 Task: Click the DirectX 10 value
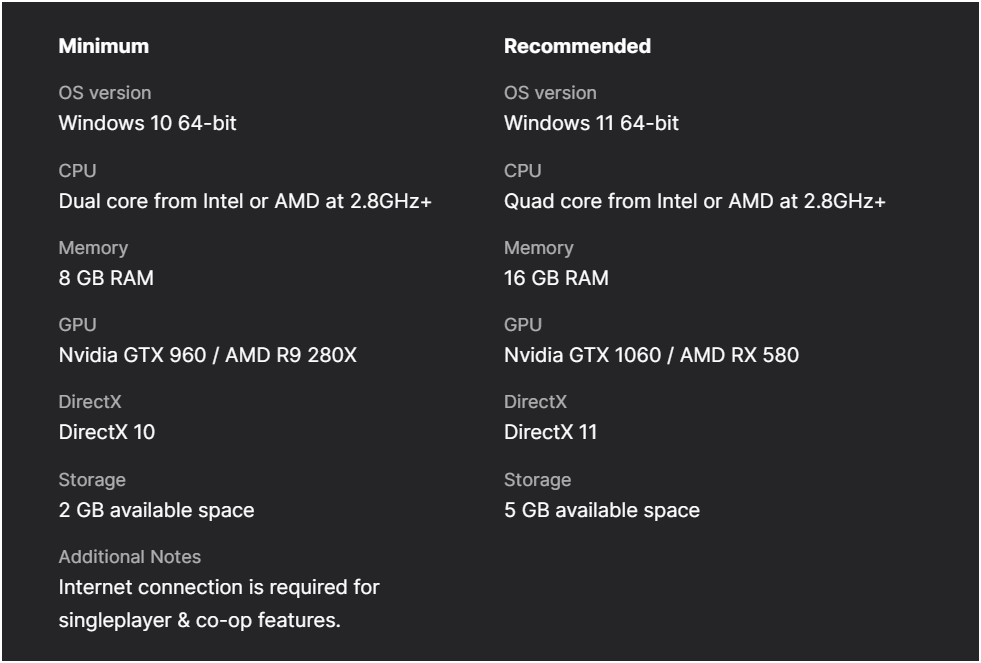point(107,432)
